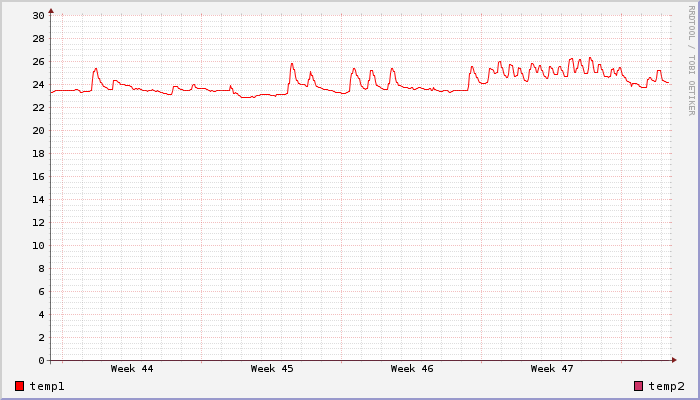Select the y-axis label 16
Viewport: 700px width, 400px height.
pyautogui.click(x=38, y=177)
